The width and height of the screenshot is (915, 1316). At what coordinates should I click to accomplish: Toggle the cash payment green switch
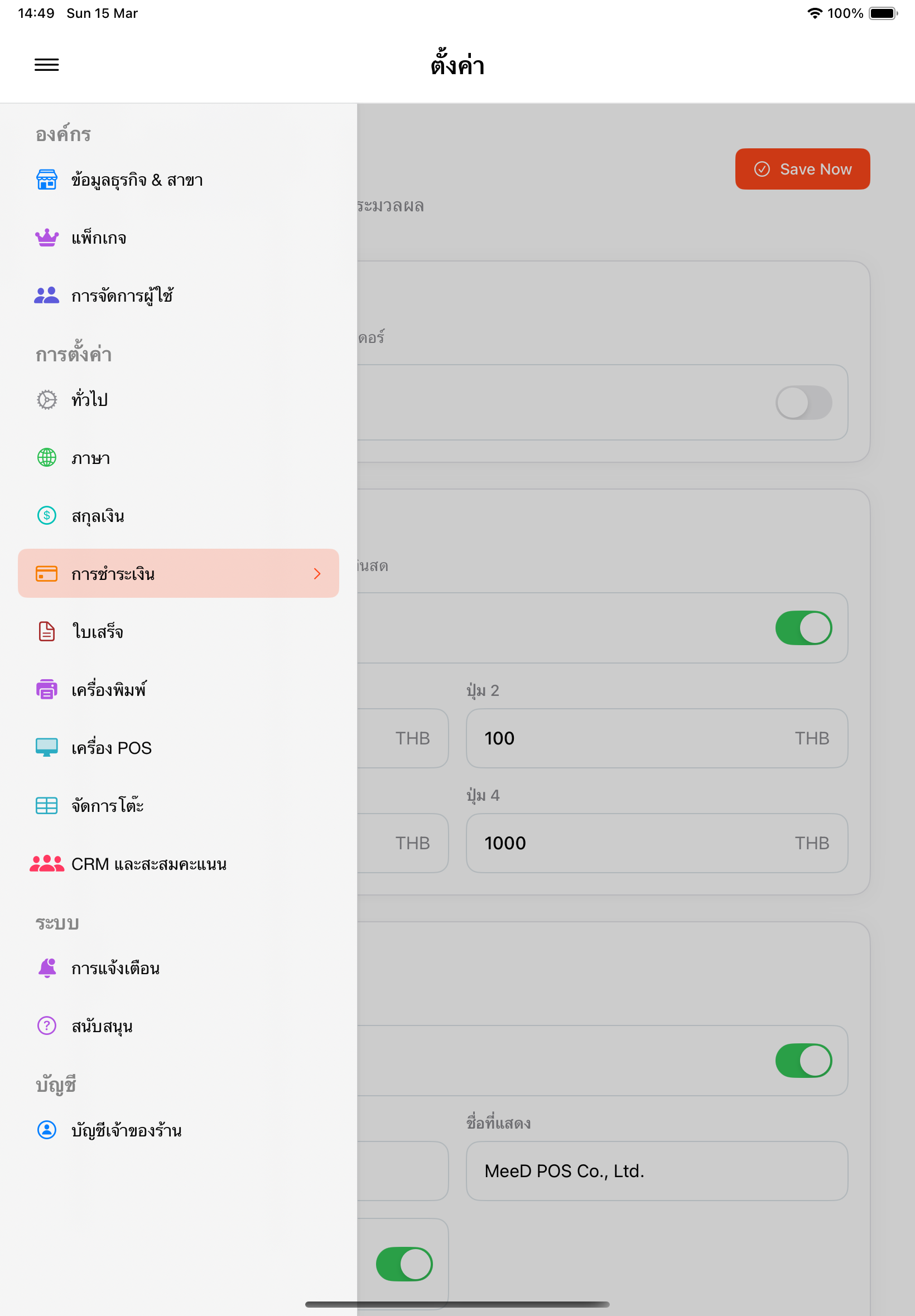(804, 628)
